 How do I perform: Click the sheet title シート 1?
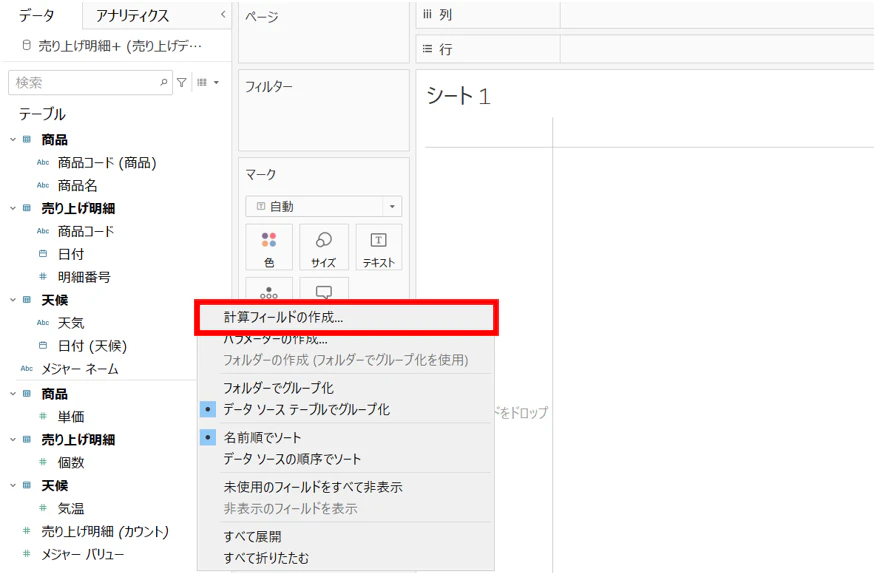pyautogui.click(x=458, y=96)
